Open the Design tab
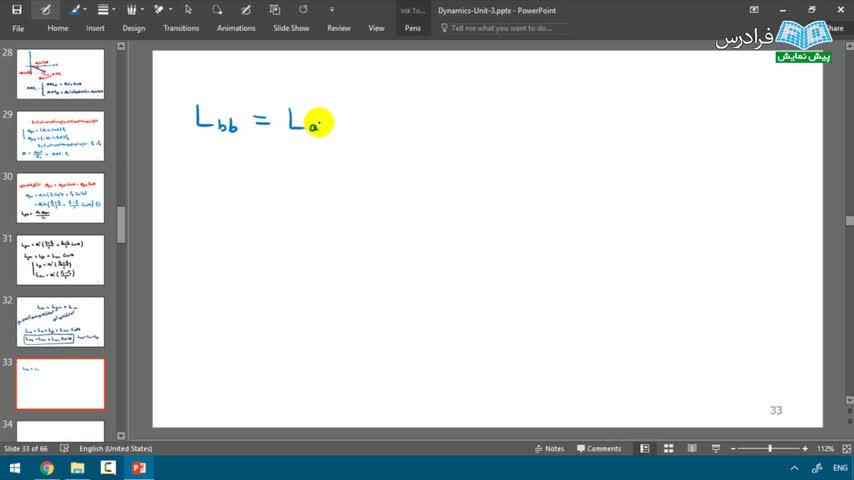 133,28
